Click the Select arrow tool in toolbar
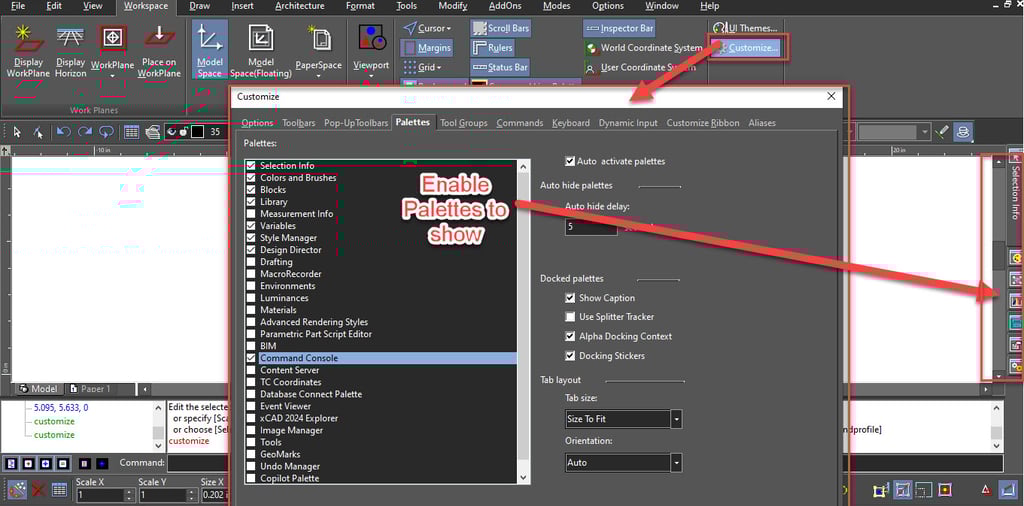This screenshot has height=506, width=1024. click(17, 132)
